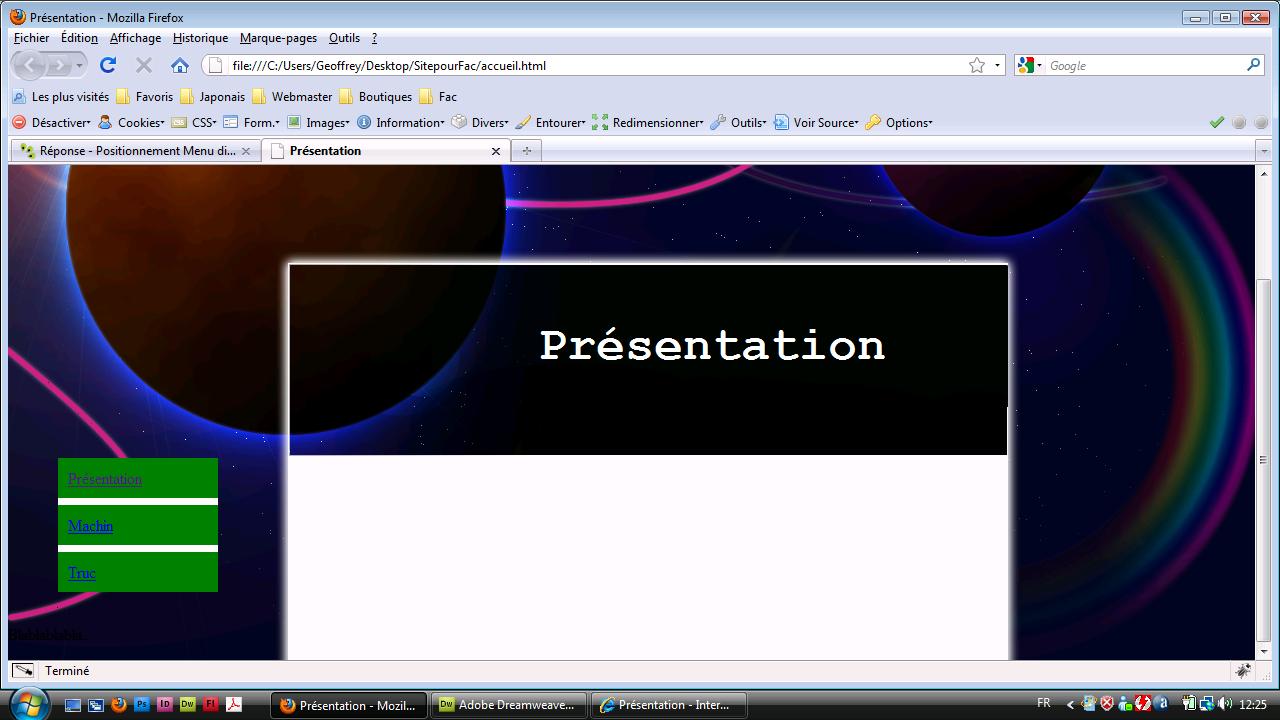This screenshot has height=720, width=1280.
Task: Open the Windows Start menu
Action: pyautogui.click(x=29, y=704)
